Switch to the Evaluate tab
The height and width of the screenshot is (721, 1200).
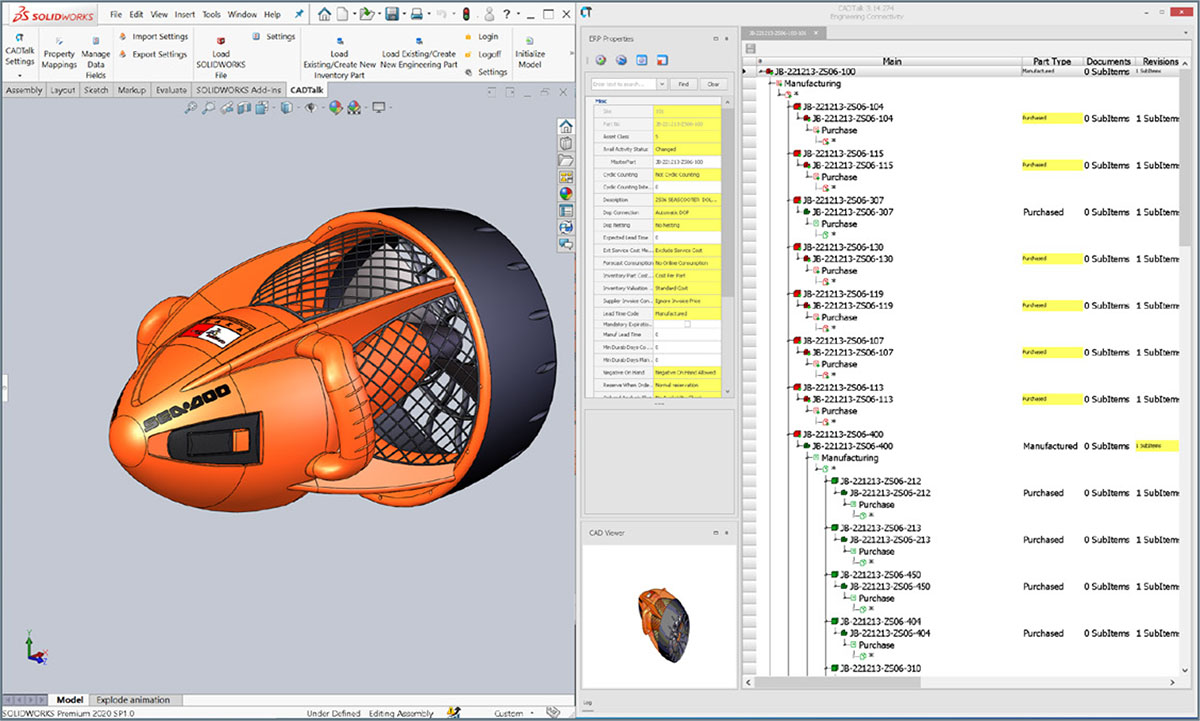click(171, 90)
